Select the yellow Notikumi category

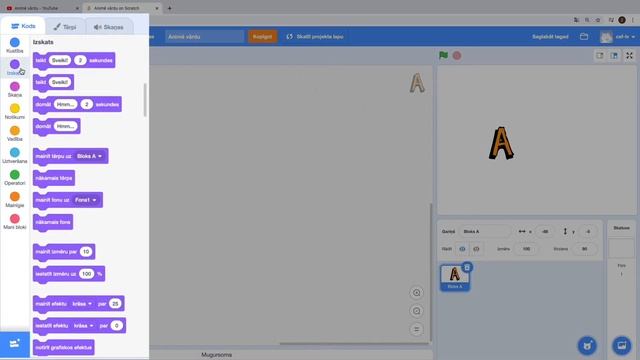[15, 111]
